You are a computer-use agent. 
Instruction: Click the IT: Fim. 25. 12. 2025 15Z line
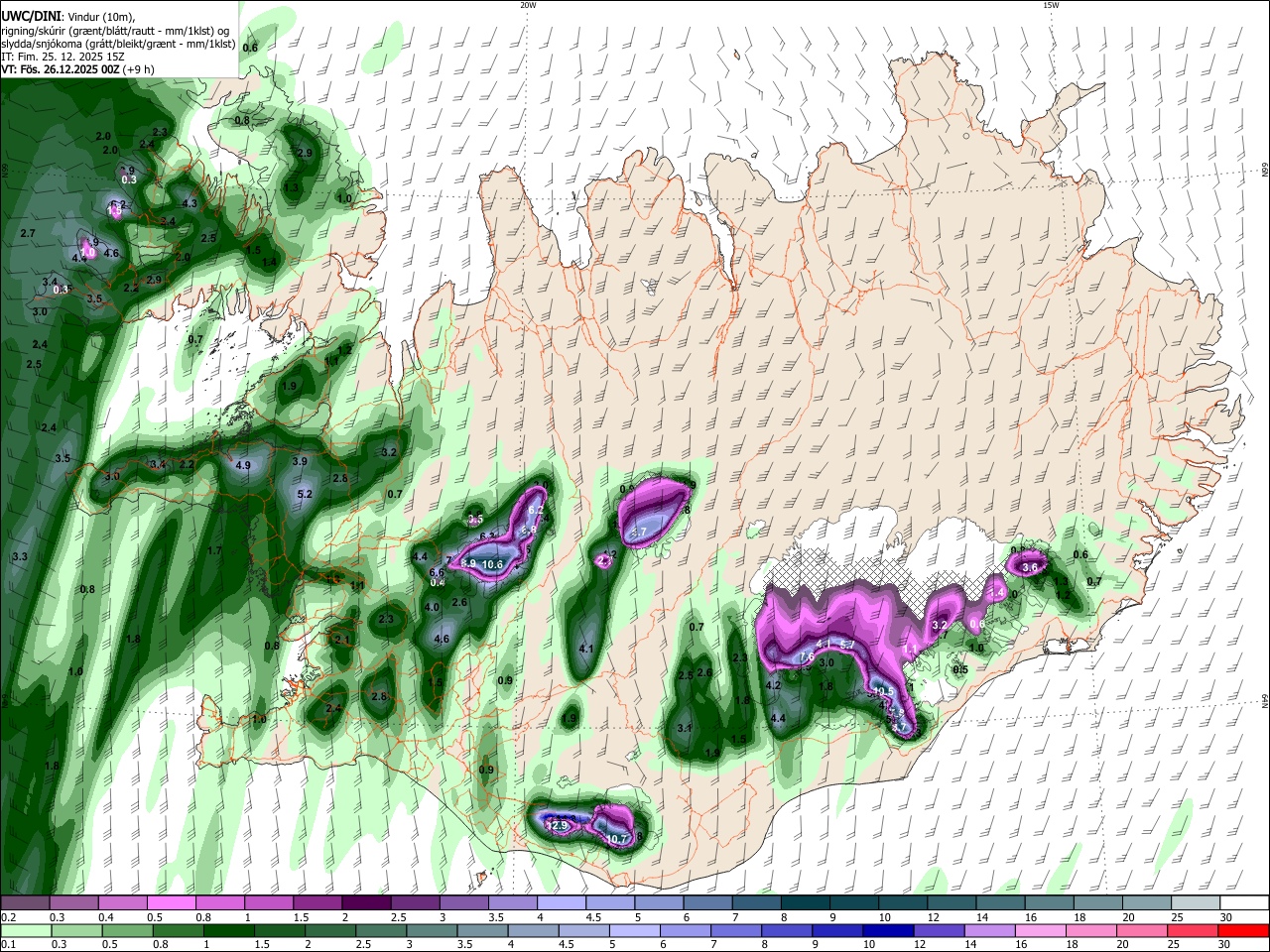click(63, 57)
